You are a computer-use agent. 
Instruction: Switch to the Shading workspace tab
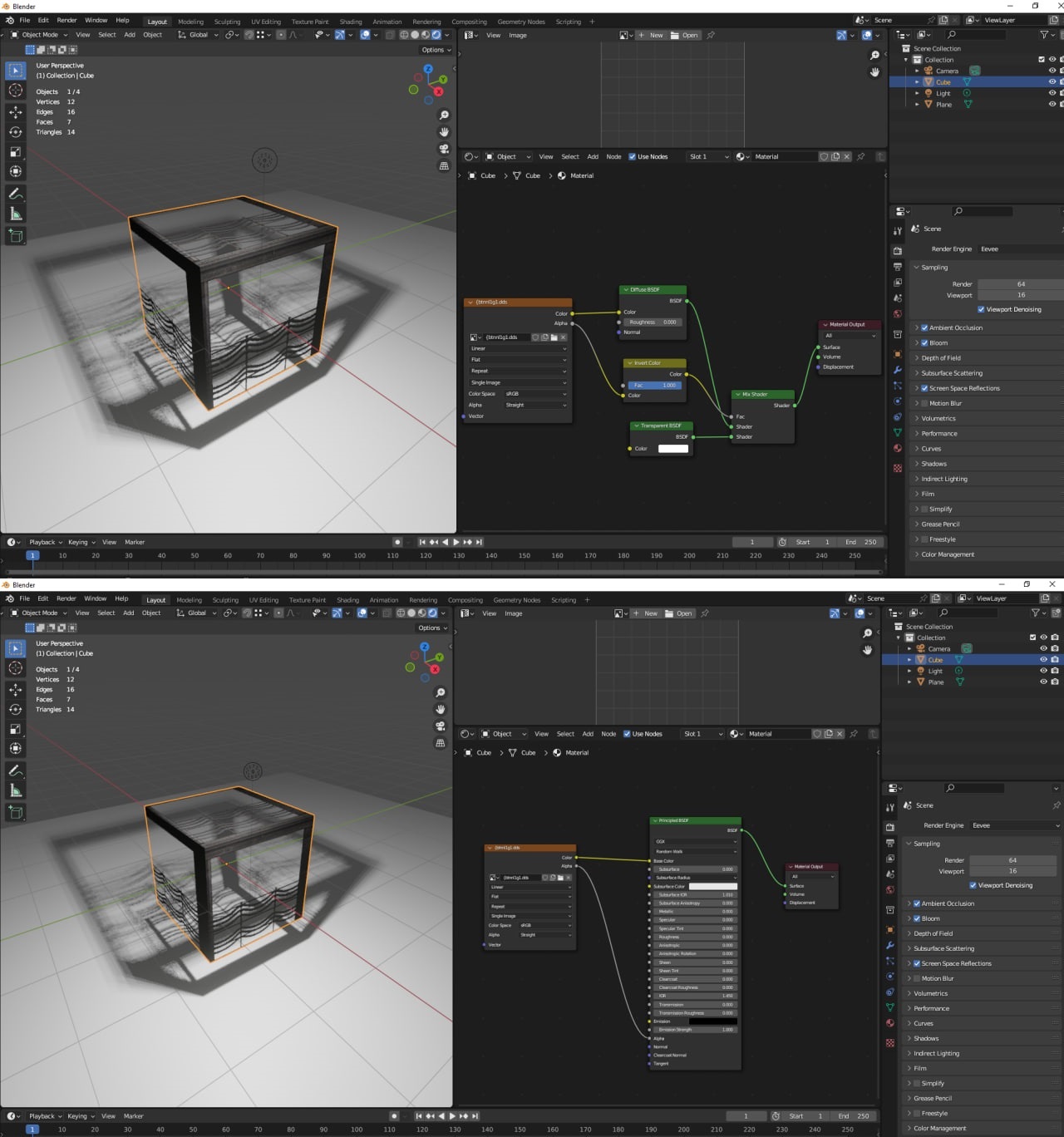(351, 21)
